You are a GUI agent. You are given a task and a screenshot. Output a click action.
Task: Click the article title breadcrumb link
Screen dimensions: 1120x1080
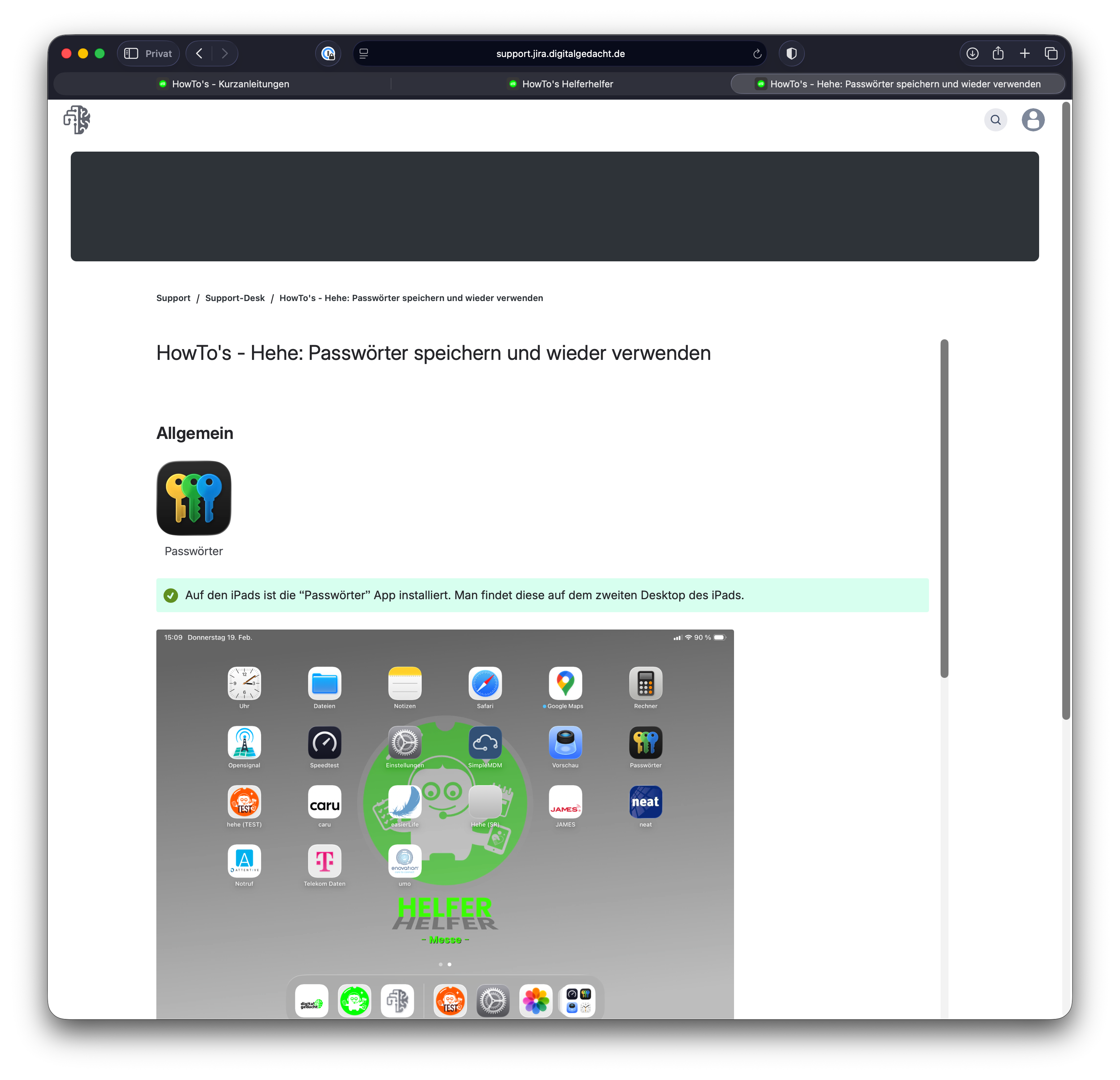[x=411, y=298]
